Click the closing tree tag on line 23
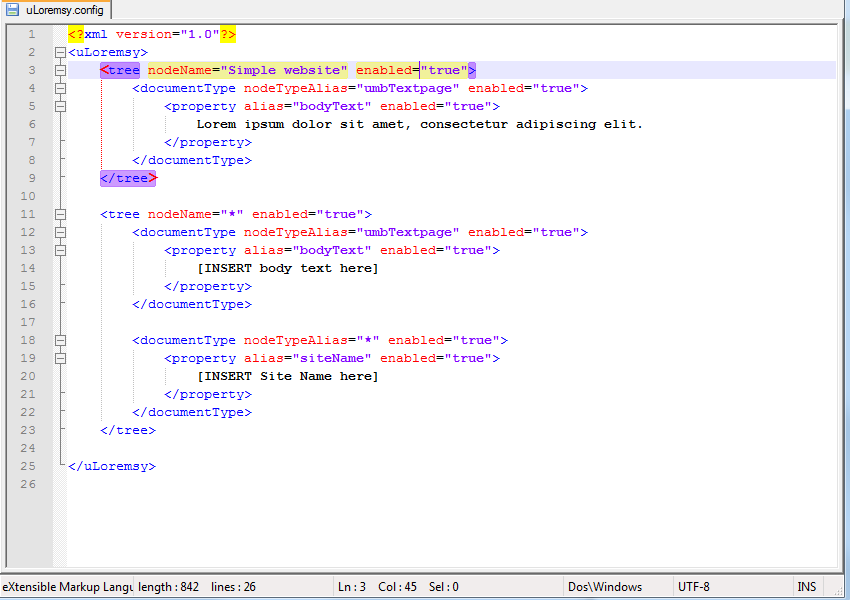Image resolution: width=850 pixels, height=600 pixels. tap(128, 430)
